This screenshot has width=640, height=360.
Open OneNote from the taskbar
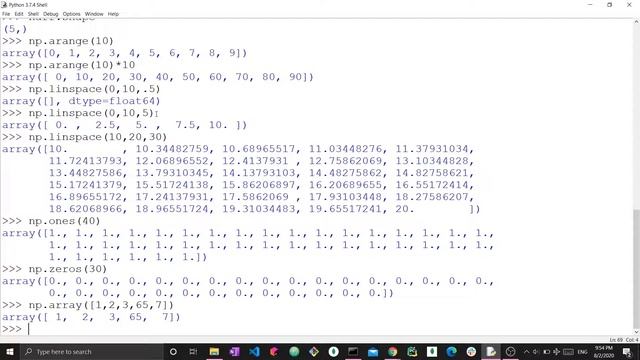tap(234, 351)
